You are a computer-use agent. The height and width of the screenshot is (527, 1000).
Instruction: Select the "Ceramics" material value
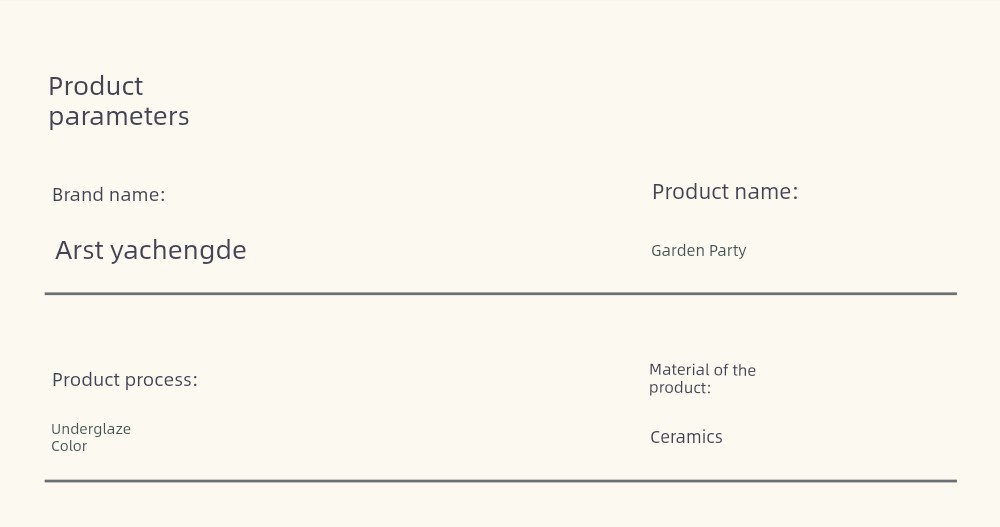point(686,437)
